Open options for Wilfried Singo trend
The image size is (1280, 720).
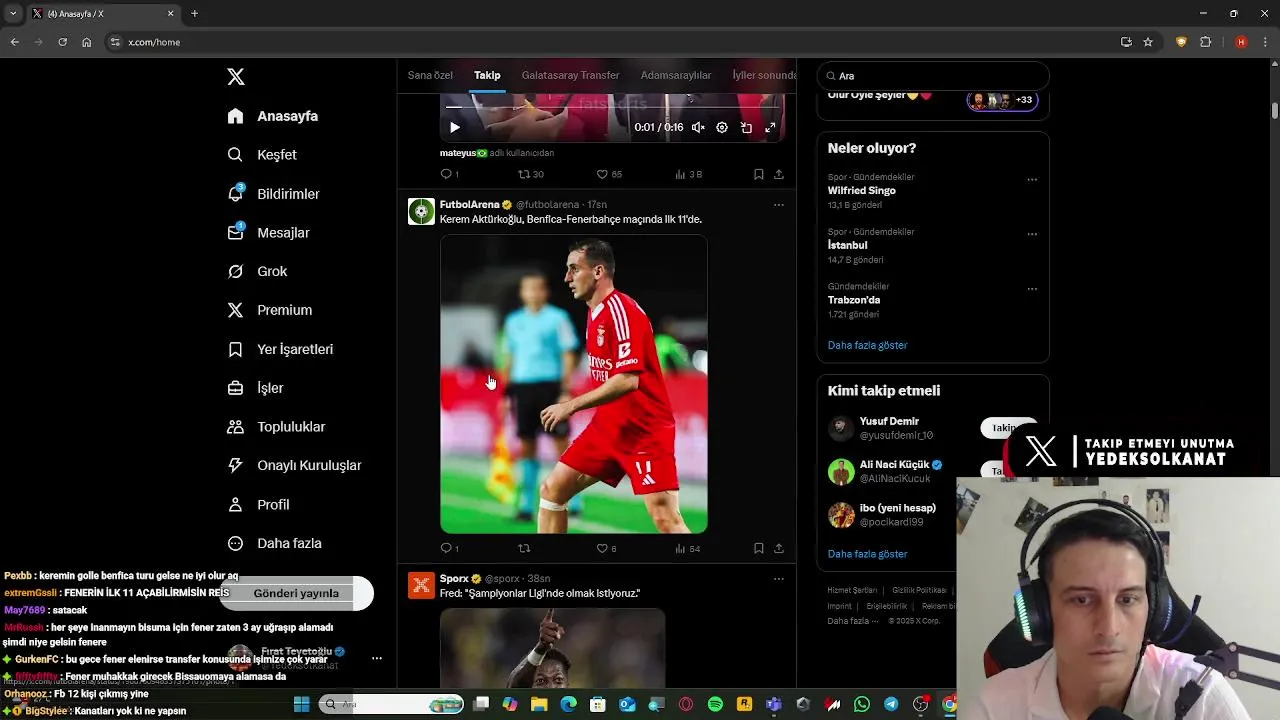1032,180
